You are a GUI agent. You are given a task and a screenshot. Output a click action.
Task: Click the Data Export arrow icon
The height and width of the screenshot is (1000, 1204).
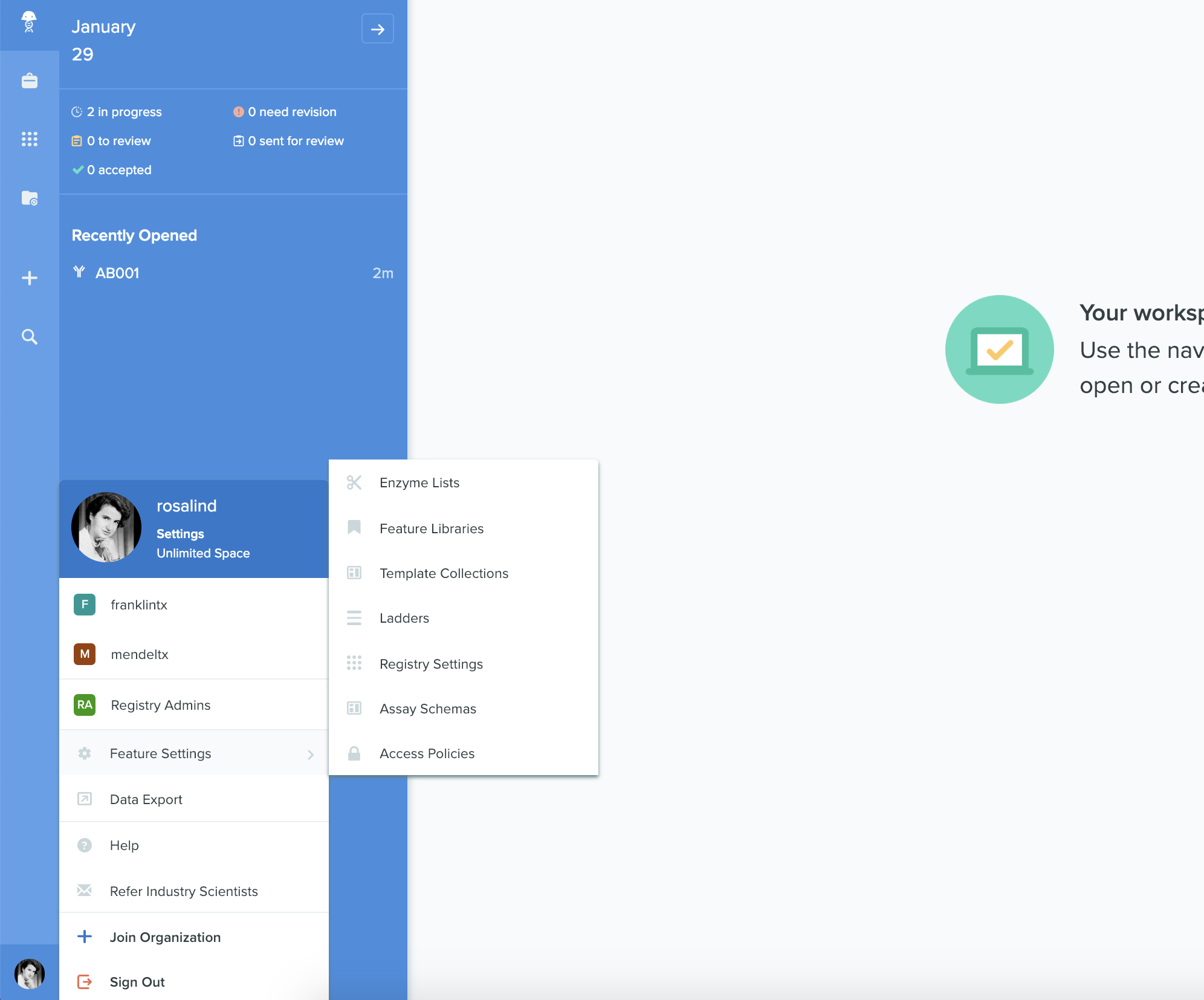(85, 799)
